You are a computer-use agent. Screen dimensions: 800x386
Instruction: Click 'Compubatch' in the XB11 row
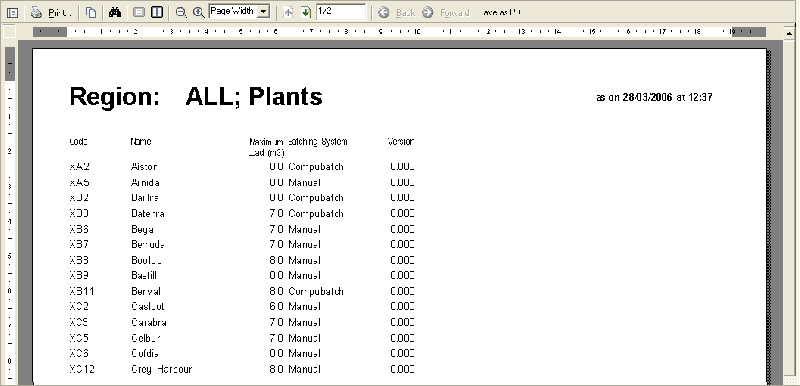point(316,292)
